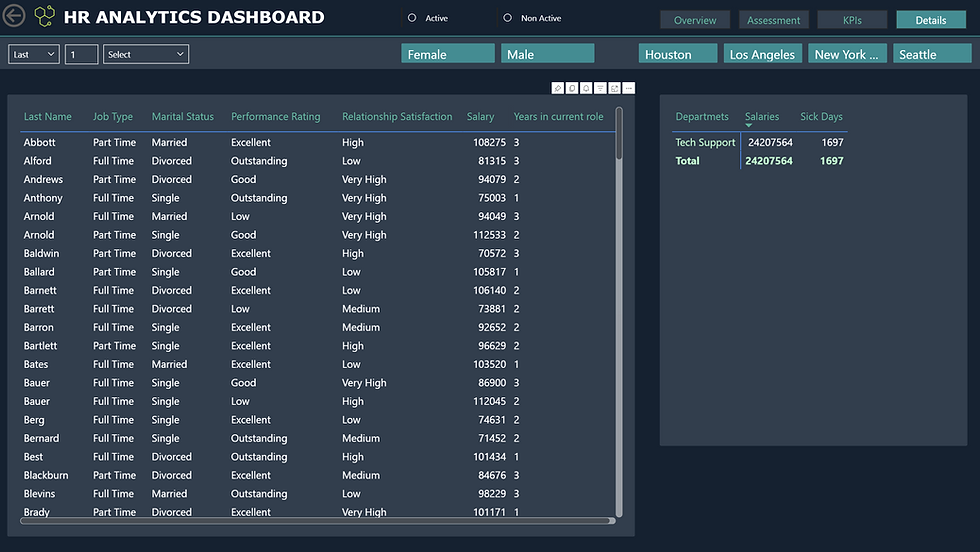Open the Select period dropdown

point(146,54)
